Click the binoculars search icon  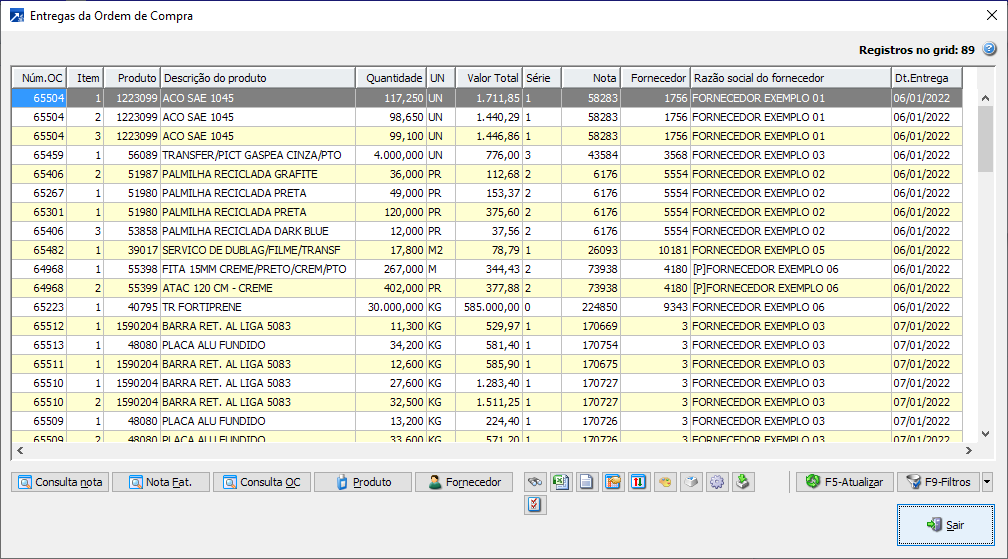(535, 482)
